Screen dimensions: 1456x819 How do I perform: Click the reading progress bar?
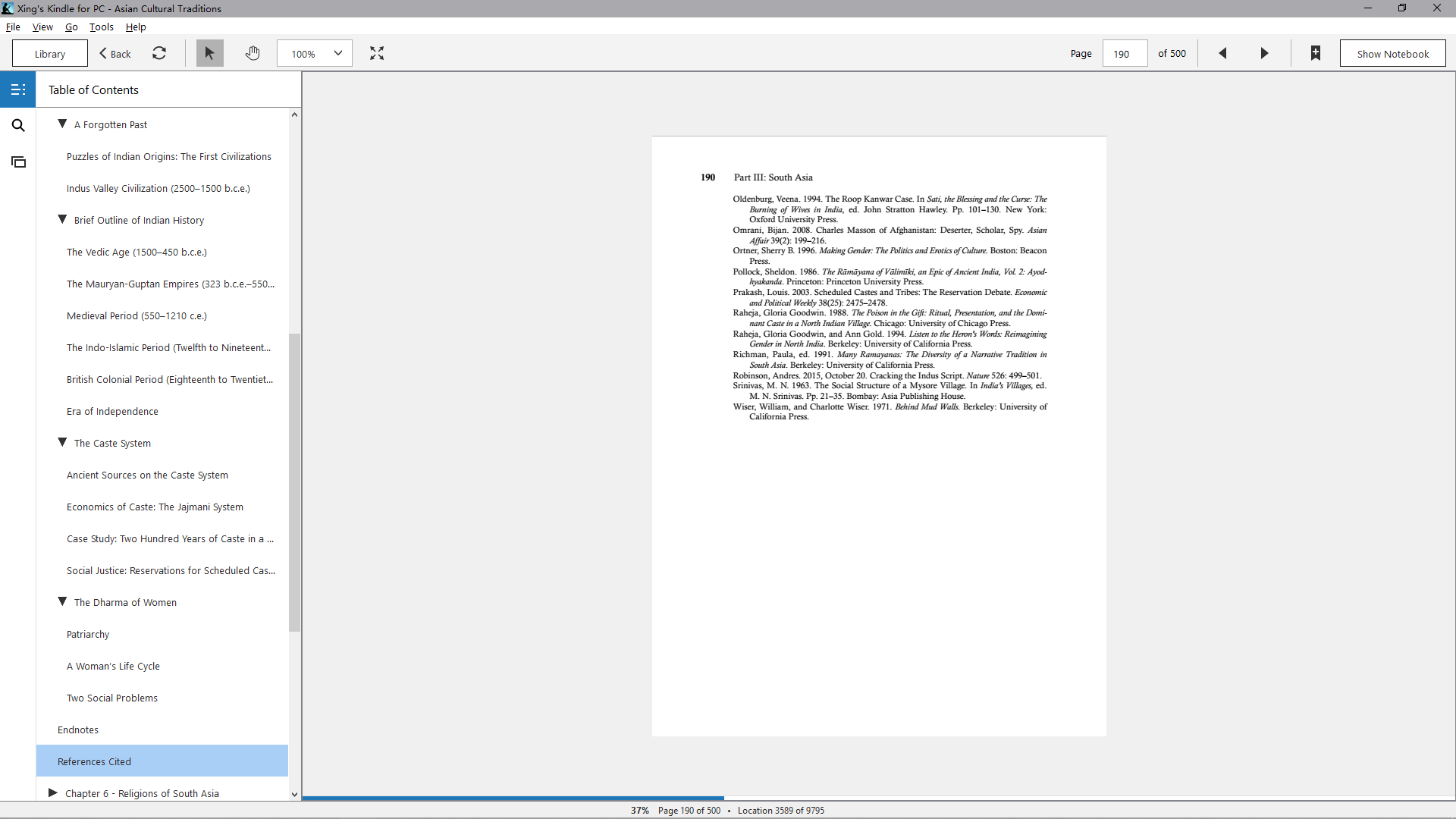tap(879, 799)
